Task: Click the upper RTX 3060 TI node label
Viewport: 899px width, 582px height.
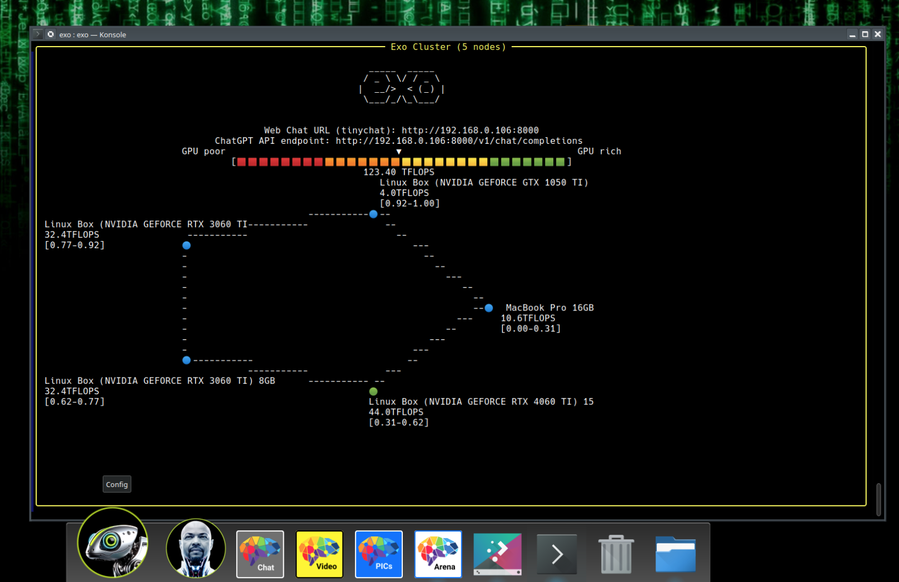Action: [146, 224]
